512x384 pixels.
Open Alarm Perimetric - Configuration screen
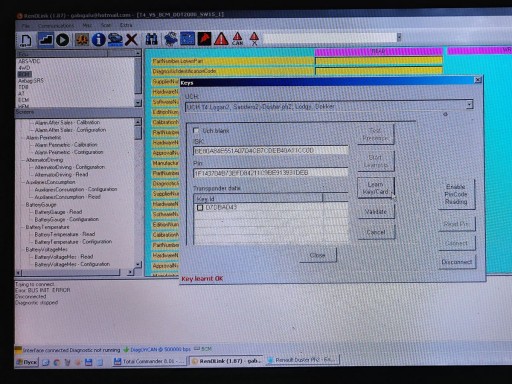click(x=69, y=152)
